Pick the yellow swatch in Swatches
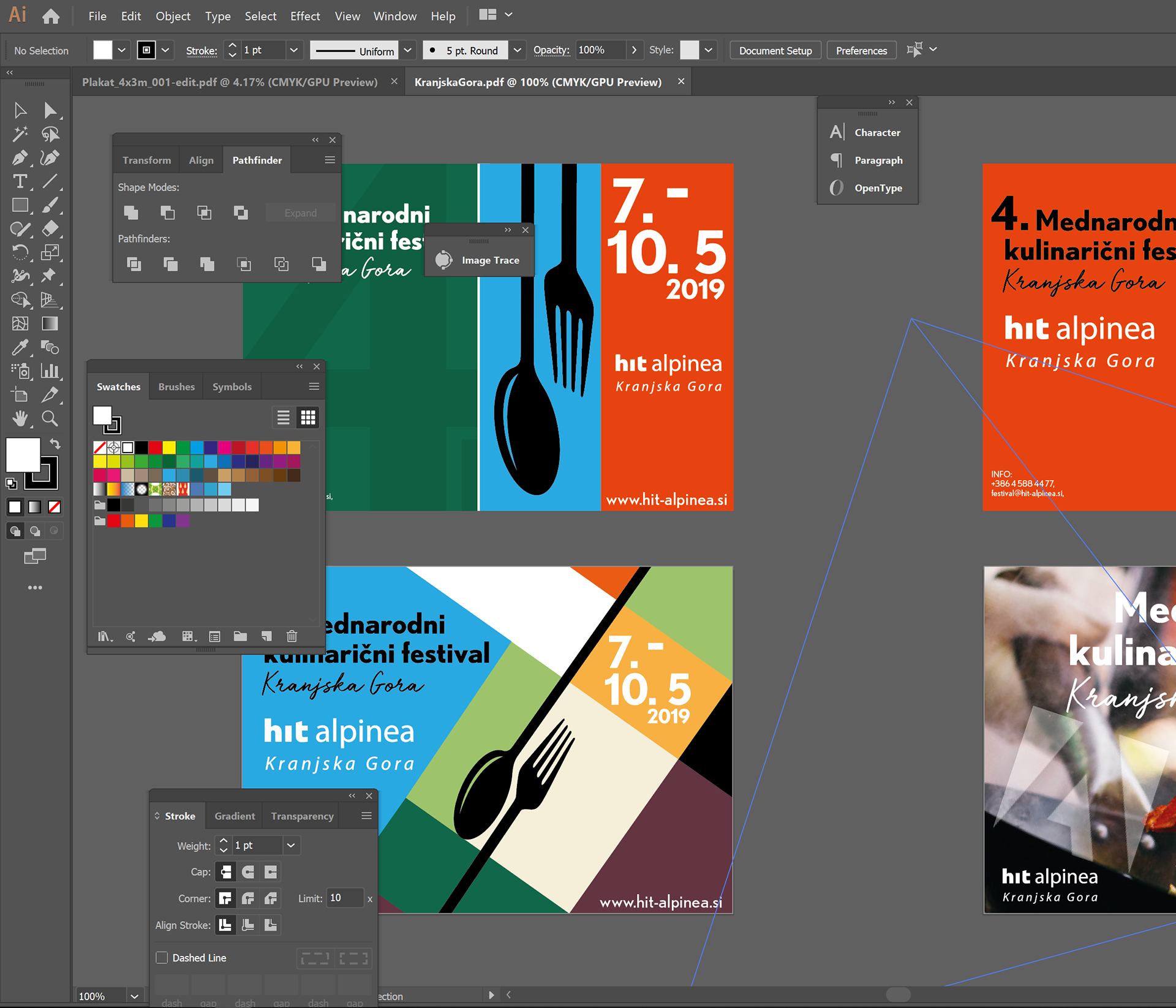The image size is (1176, 1008). coord(169,448)
